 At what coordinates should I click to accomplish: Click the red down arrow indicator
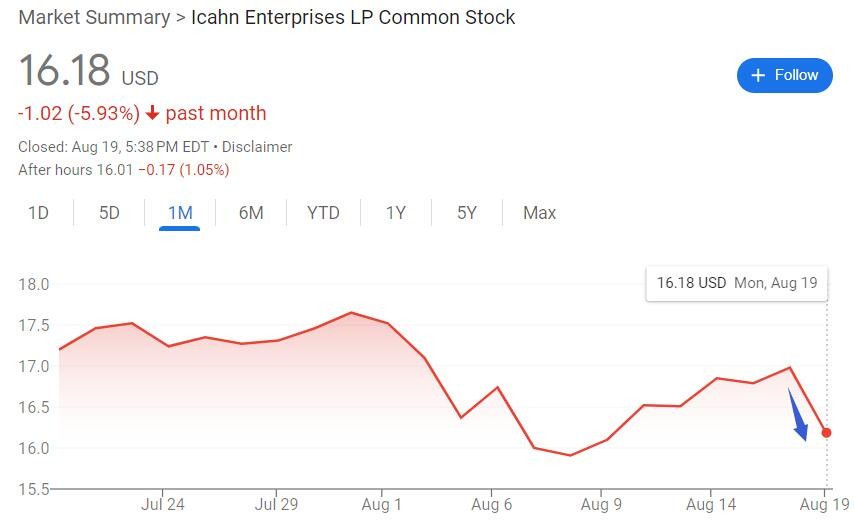152,113
